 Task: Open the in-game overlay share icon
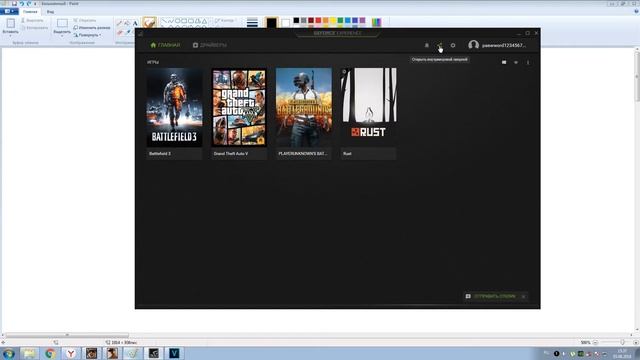click(x=440, y=45)
